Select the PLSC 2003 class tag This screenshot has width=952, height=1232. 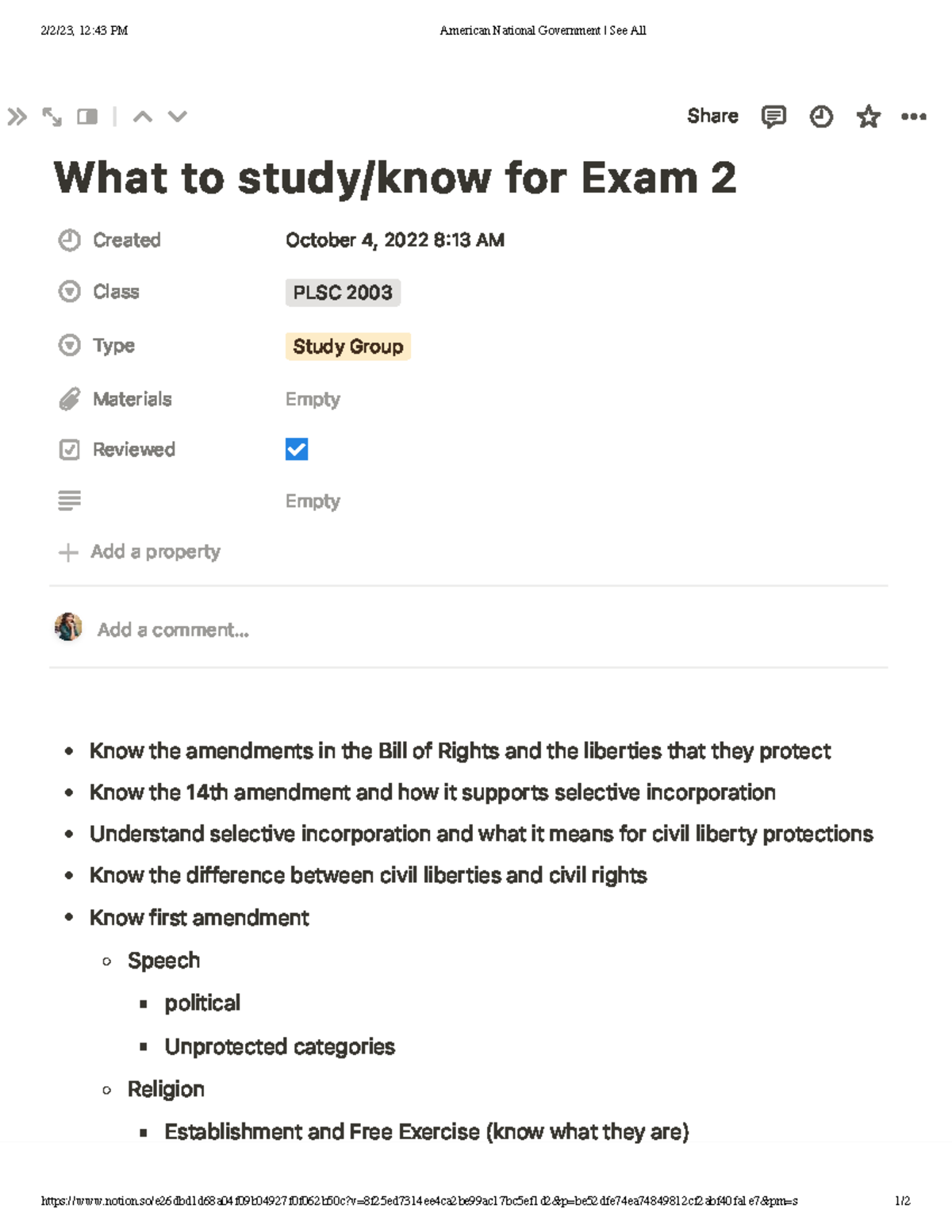(343, 292)
